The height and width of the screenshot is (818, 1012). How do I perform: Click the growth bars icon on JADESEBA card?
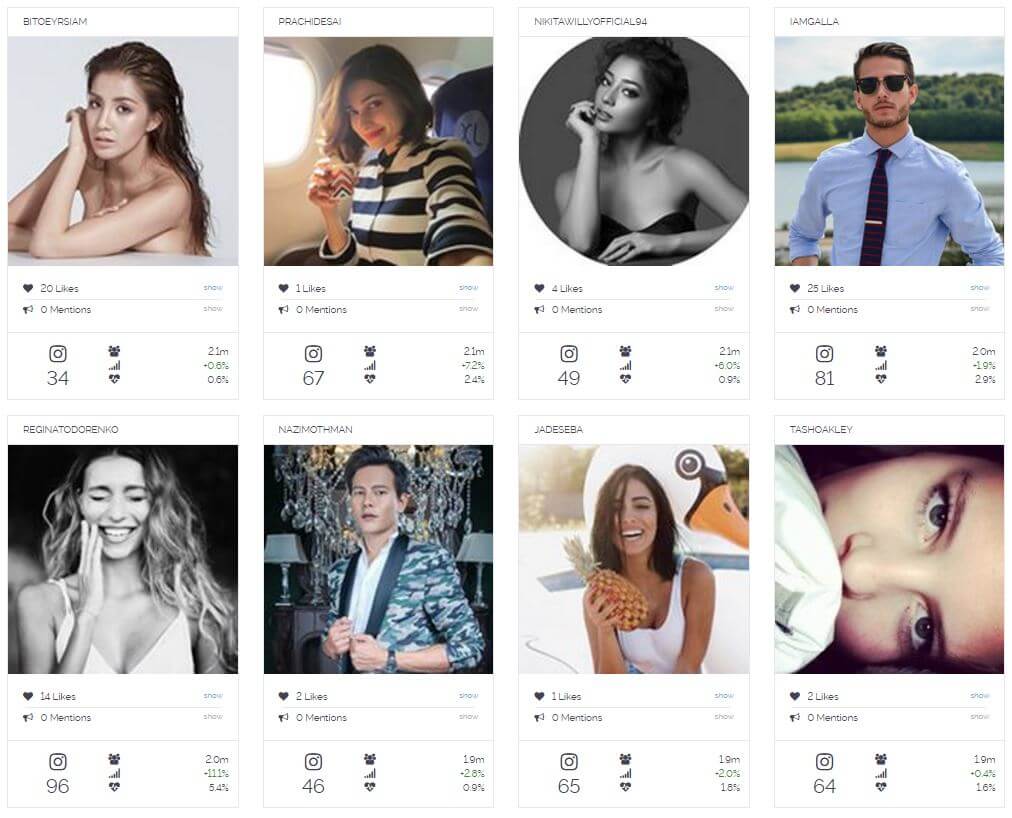625,773
